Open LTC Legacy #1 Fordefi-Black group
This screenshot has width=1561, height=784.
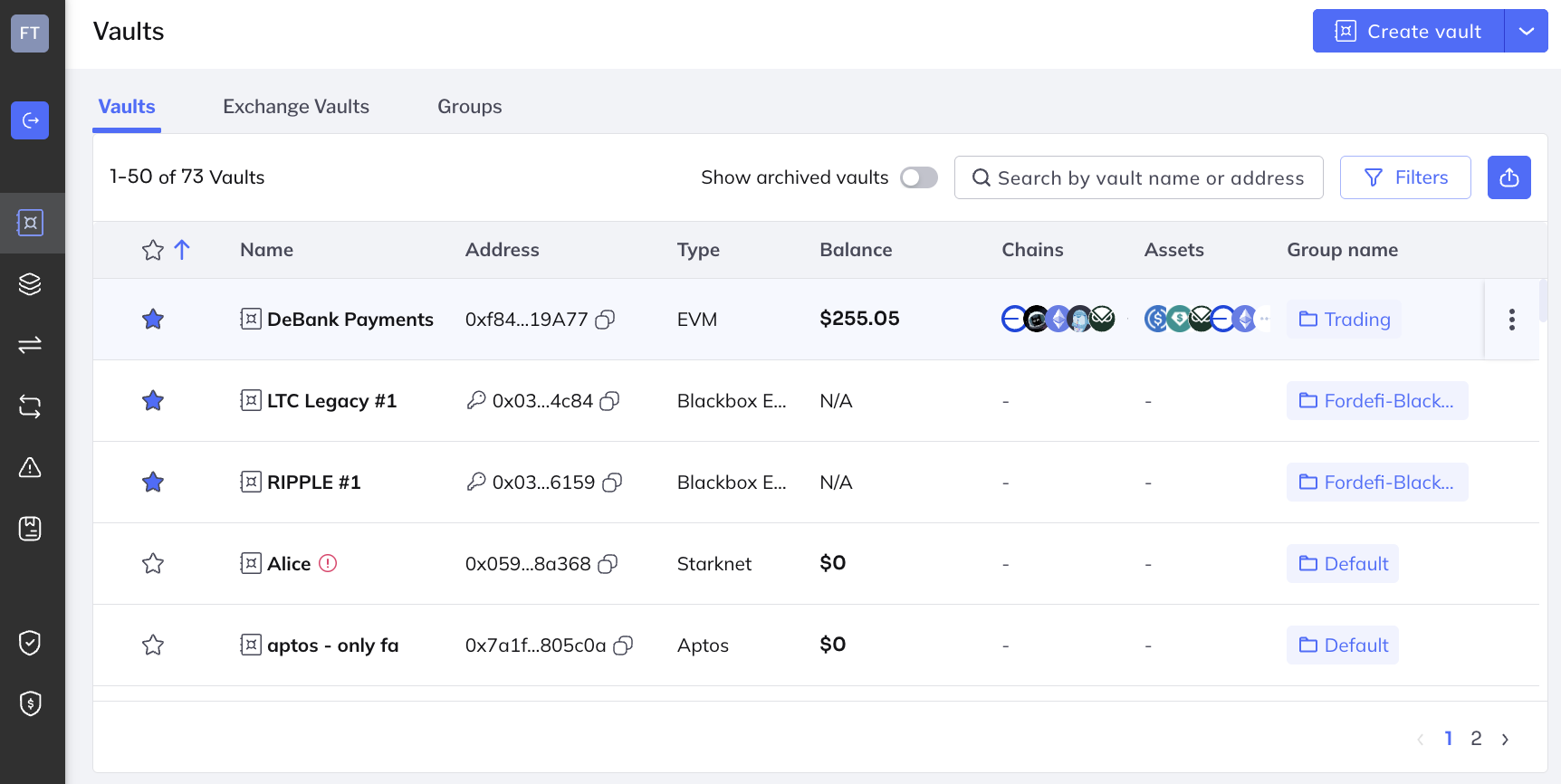tap(1377, 400)
